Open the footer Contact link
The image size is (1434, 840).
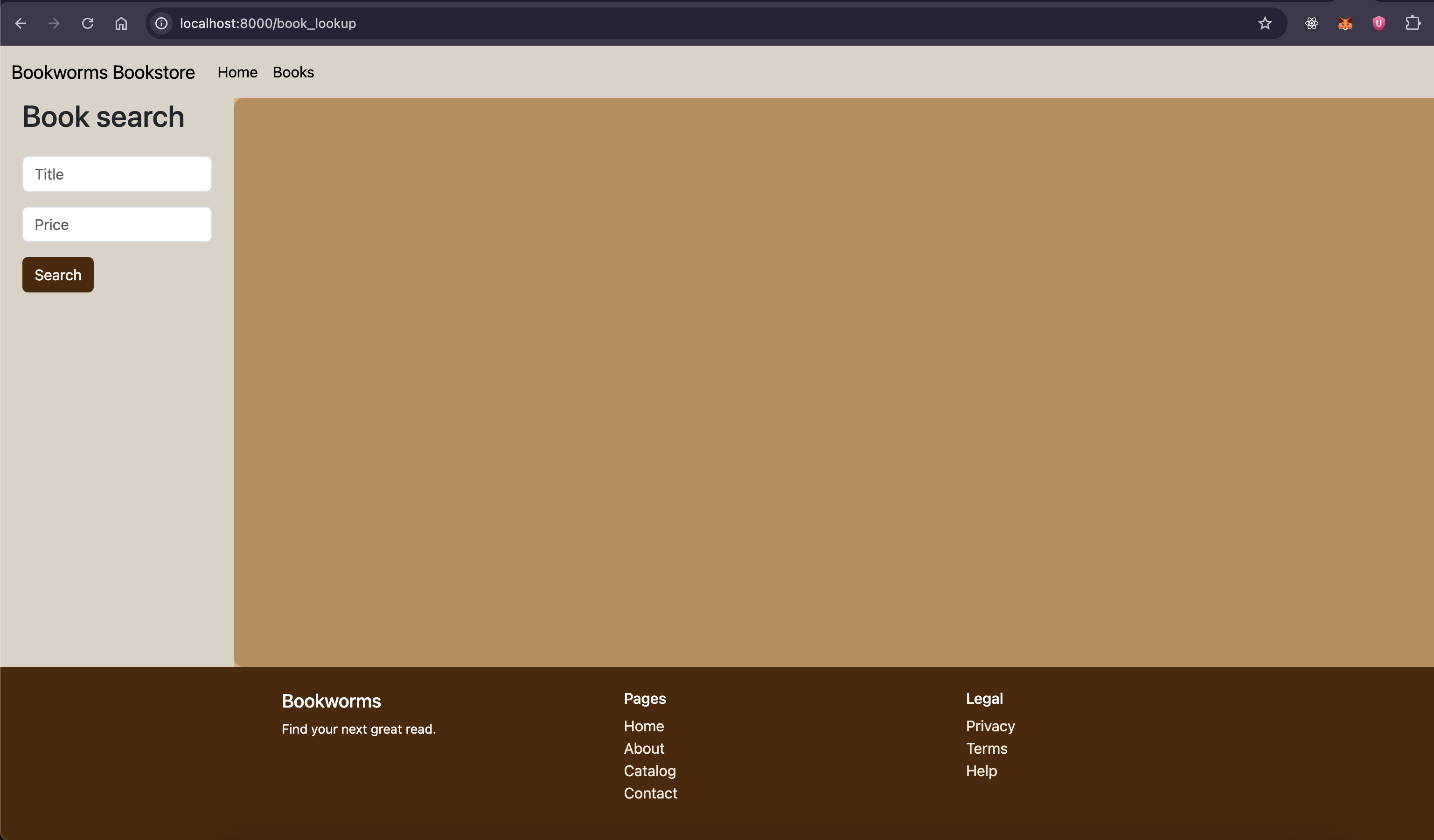650,793
